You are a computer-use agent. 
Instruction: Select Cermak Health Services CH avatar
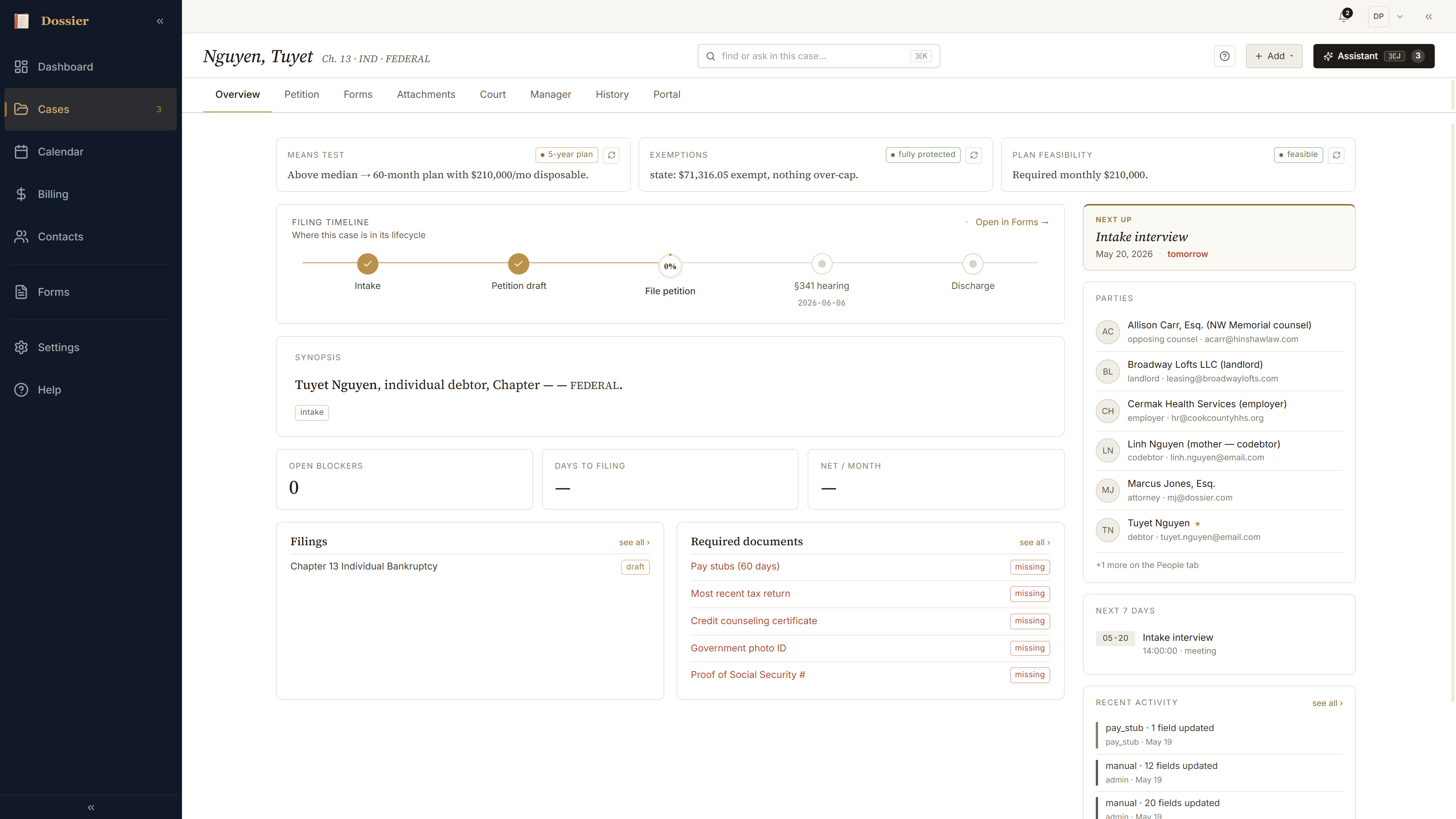pos(1107,411)
